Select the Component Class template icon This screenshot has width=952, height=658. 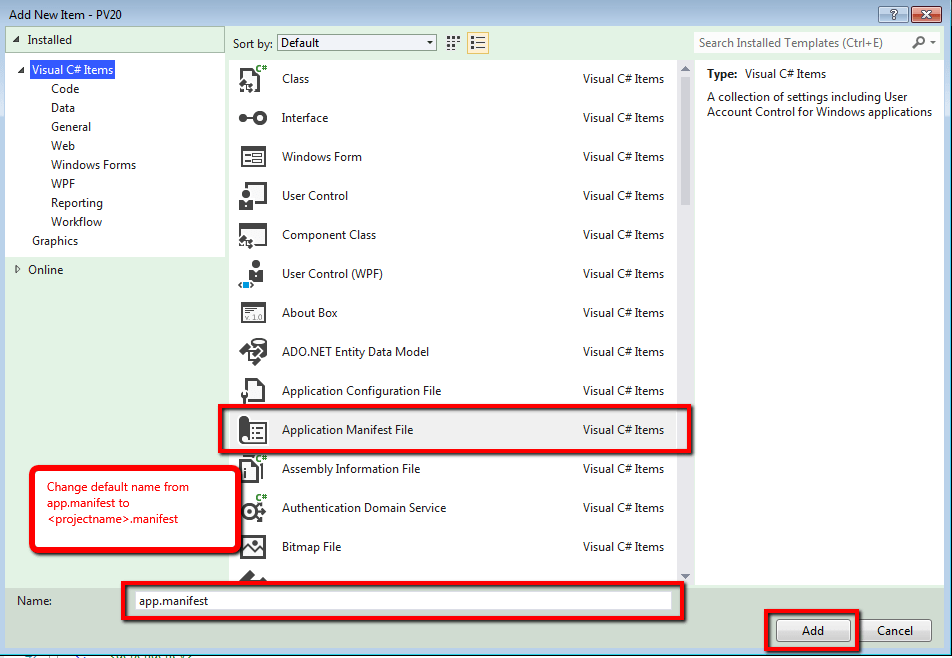point(254,234)
